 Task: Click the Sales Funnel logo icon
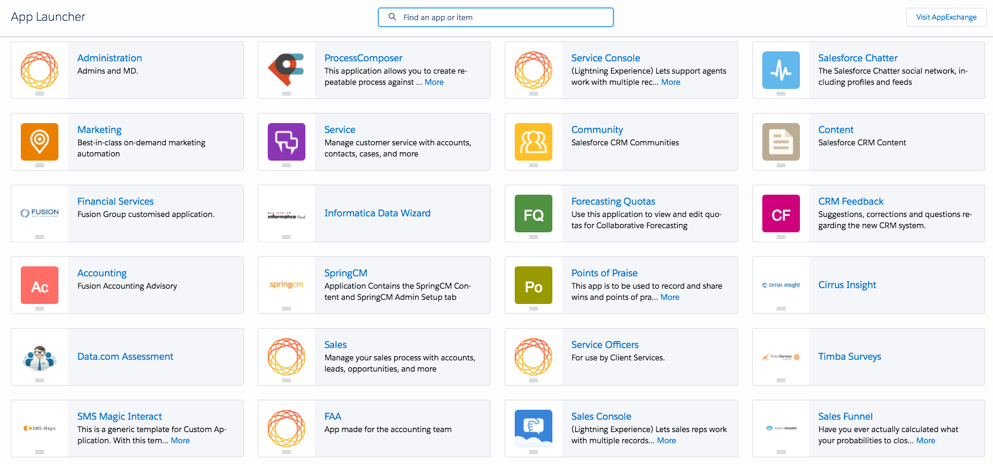(781, 429)
